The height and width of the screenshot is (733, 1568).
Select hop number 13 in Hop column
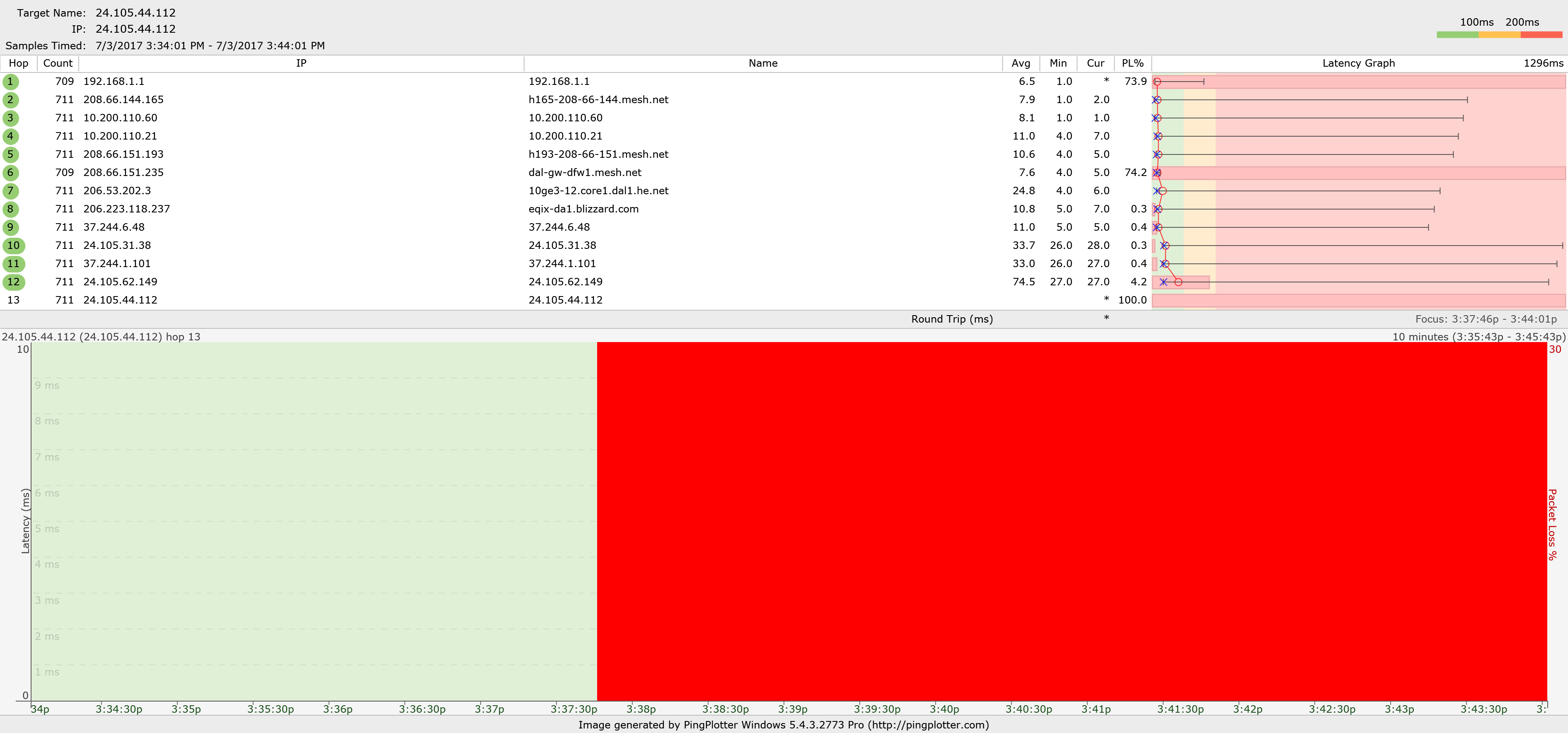pos(13,300)
